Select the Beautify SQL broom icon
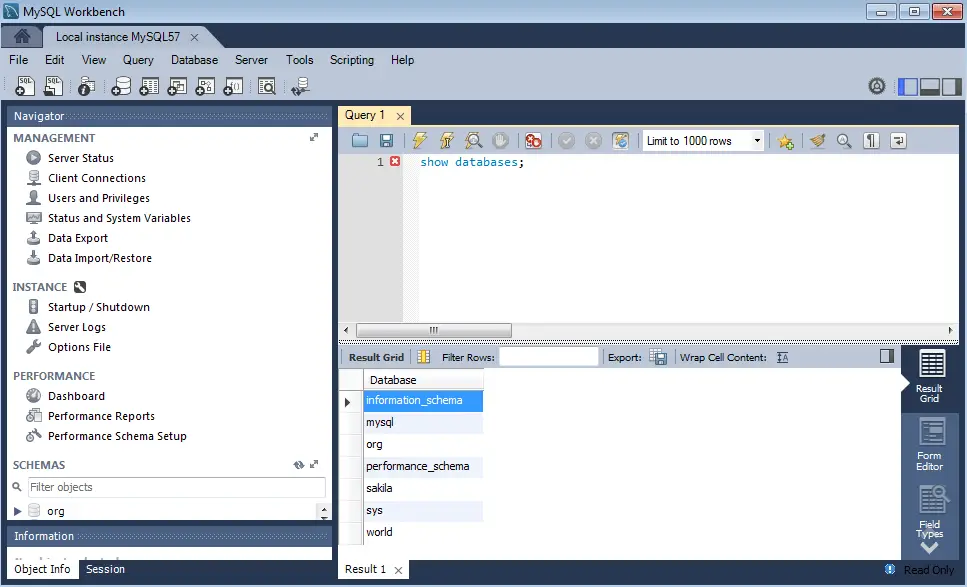967x587 pixels. pos(816,140)
